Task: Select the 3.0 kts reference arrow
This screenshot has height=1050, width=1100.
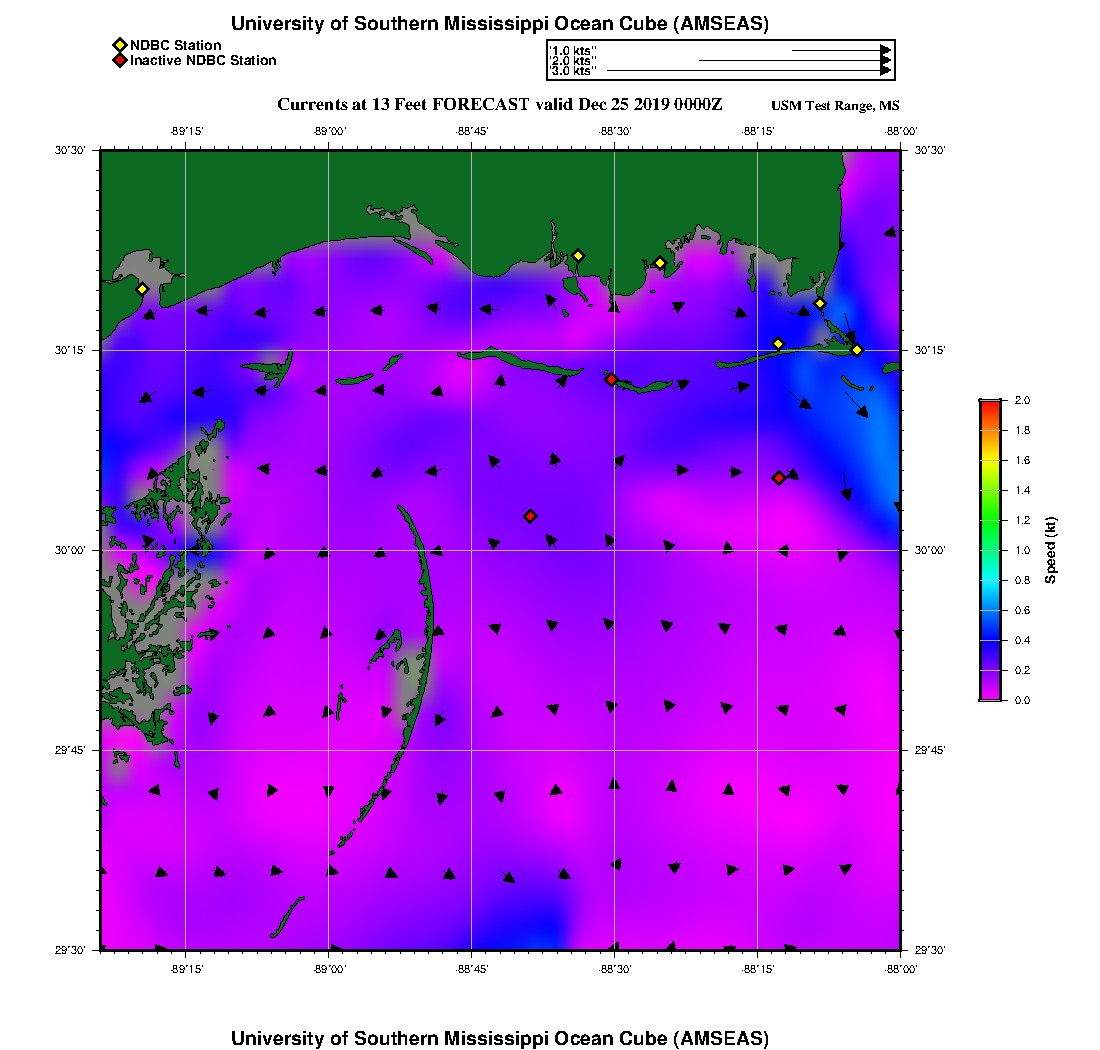Action: pos(748,71)
